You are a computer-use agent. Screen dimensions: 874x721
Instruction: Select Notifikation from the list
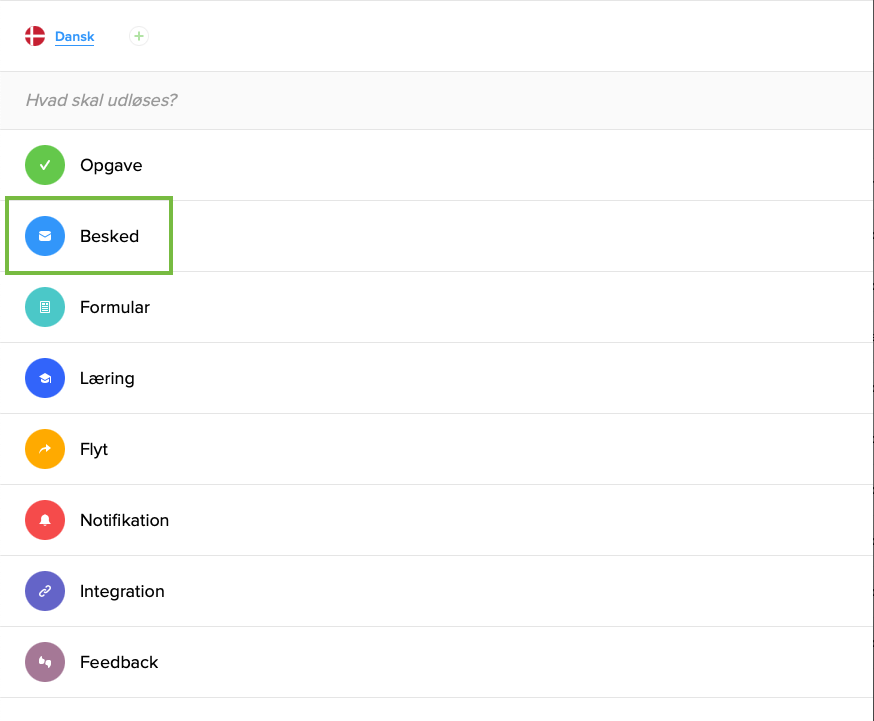coord(124,520)
